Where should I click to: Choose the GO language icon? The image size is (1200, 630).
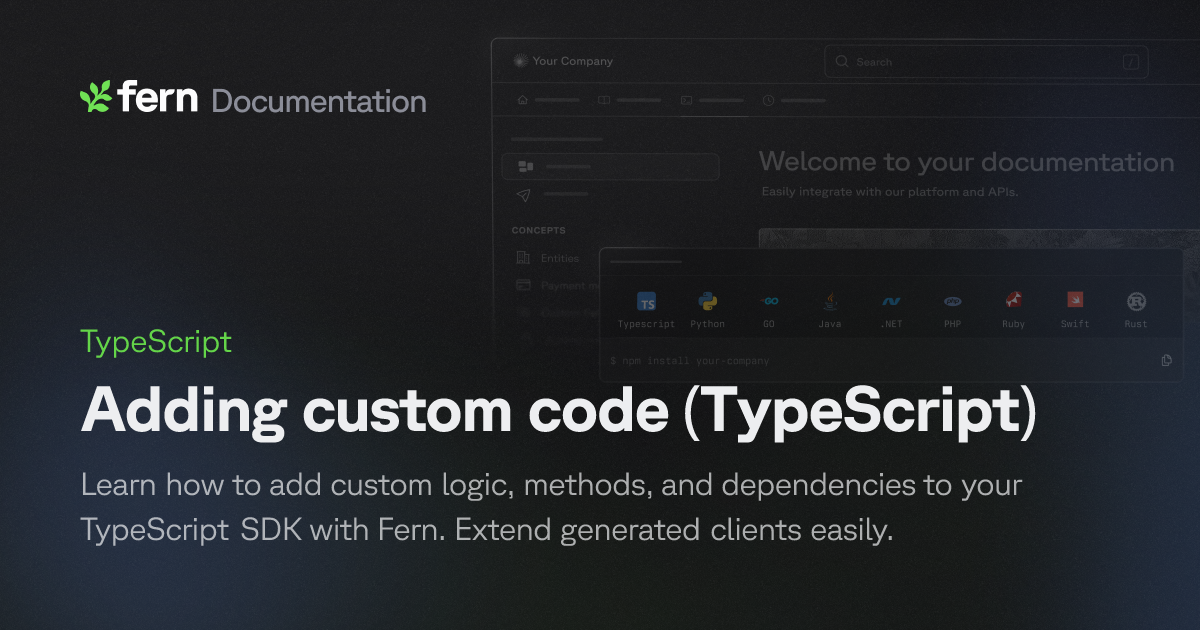[769, 301]
